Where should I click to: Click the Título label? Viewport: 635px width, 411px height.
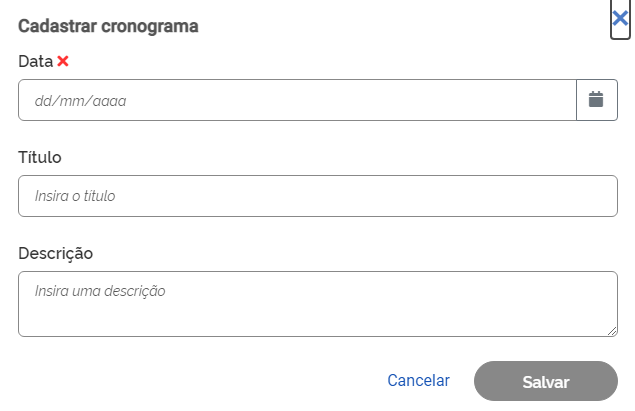(40, 157)
